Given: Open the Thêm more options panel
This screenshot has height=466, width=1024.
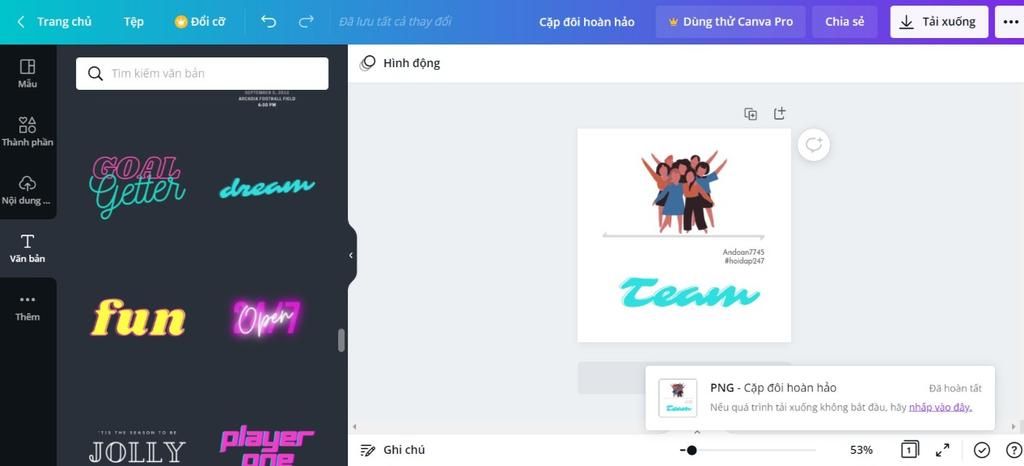Looking at the screenshot, I should pos(27,307).
